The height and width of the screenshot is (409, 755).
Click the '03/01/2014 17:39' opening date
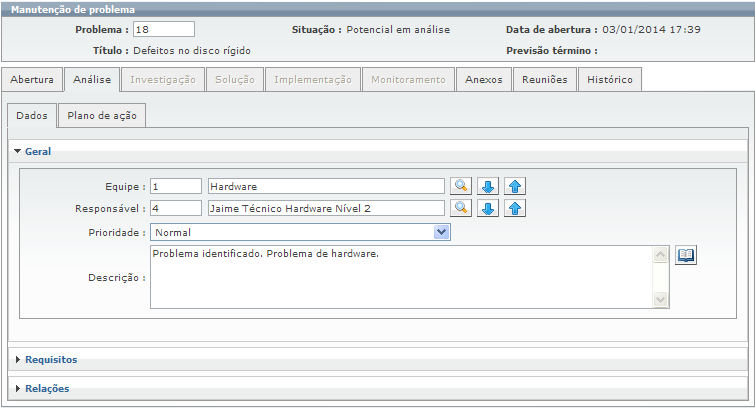click(651, 29)
